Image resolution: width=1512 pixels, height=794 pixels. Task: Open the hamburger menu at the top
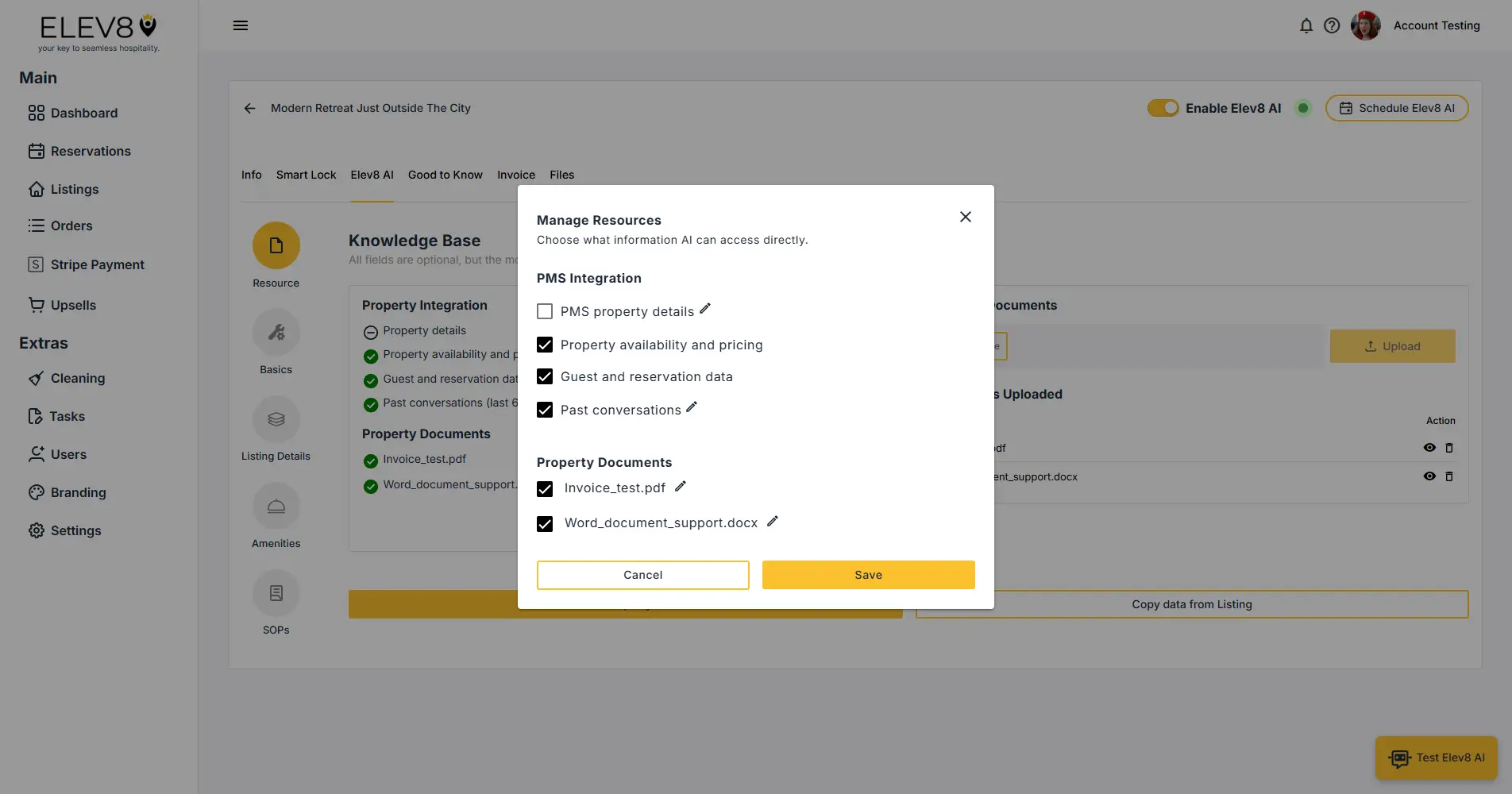[x=241, y=25]
